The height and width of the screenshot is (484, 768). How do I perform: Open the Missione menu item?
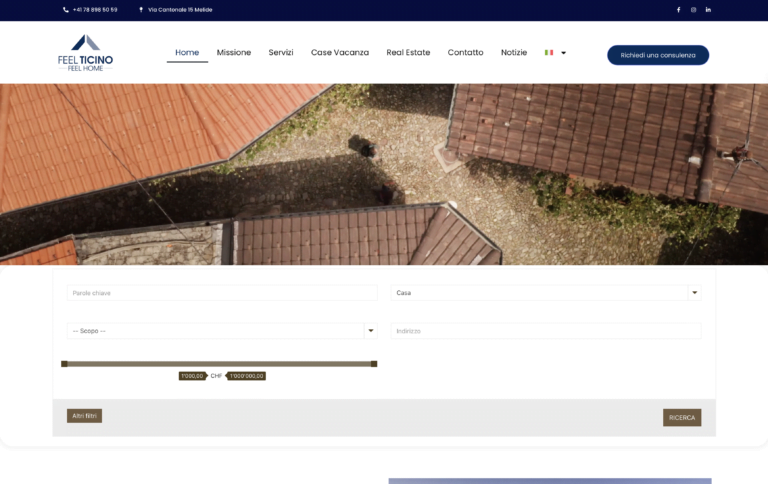click(x=234, y=52)
